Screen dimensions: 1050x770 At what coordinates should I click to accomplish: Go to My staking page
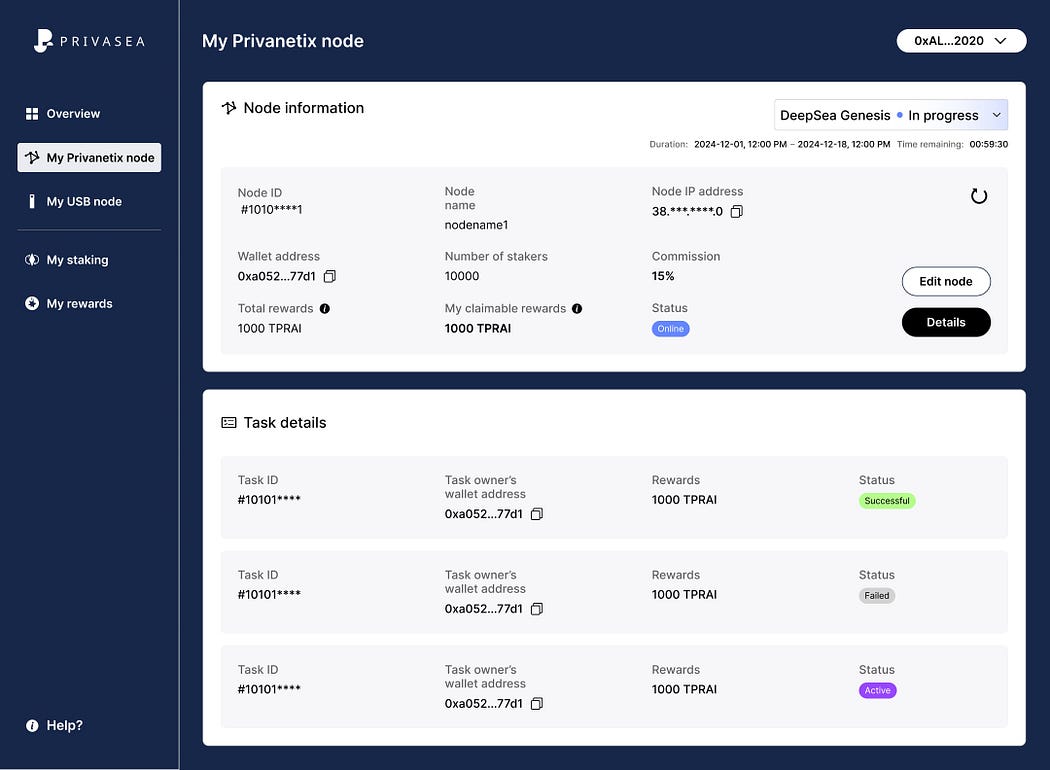click(66, 260)
